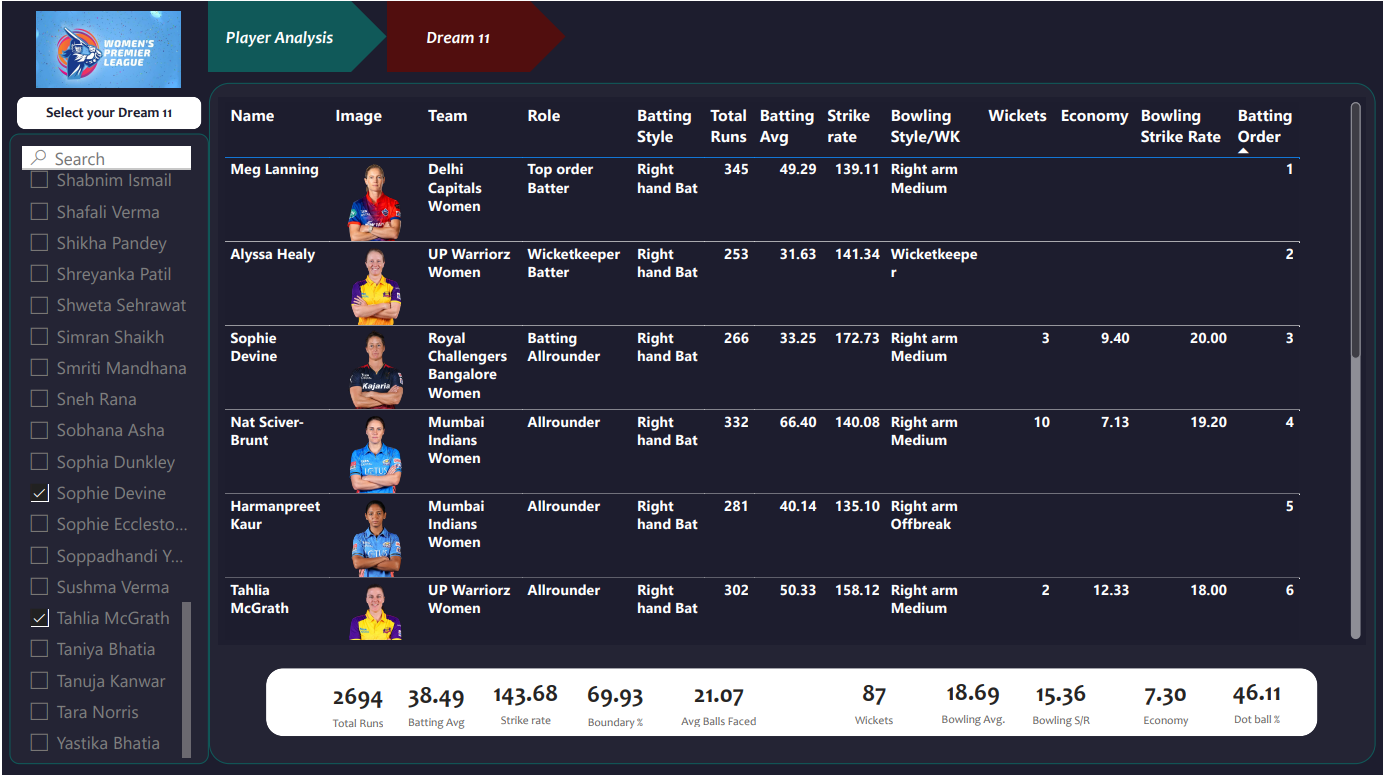Click Sophie Devine's player photo
This screenshot has width=1385, height=775.
375,370
